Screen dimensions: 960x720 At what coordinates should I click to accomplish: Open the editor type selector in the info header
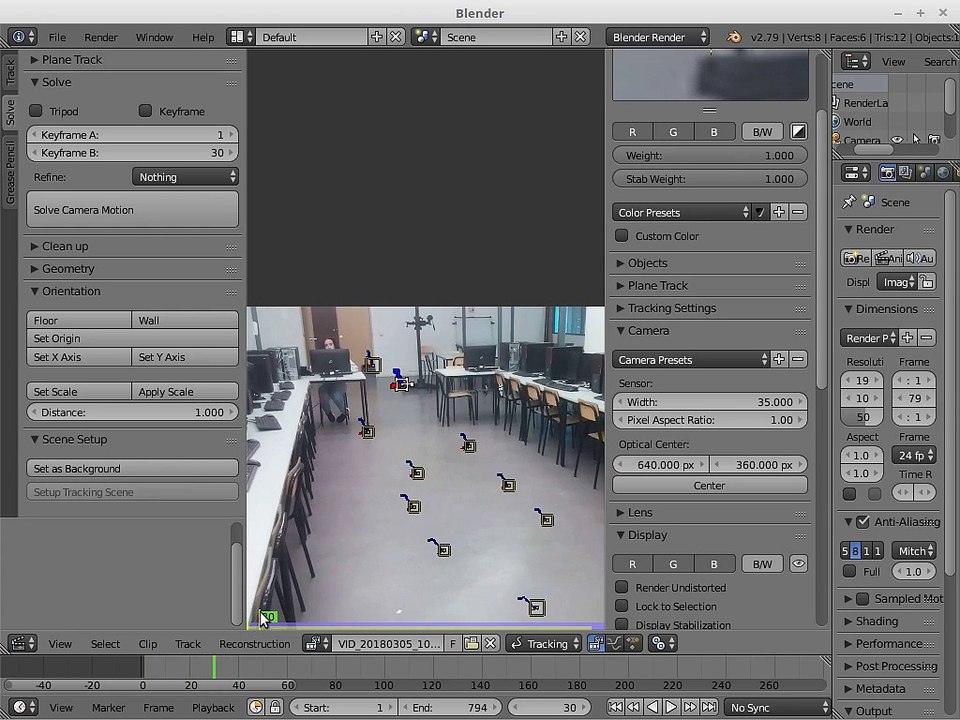(x=23, y=37)
